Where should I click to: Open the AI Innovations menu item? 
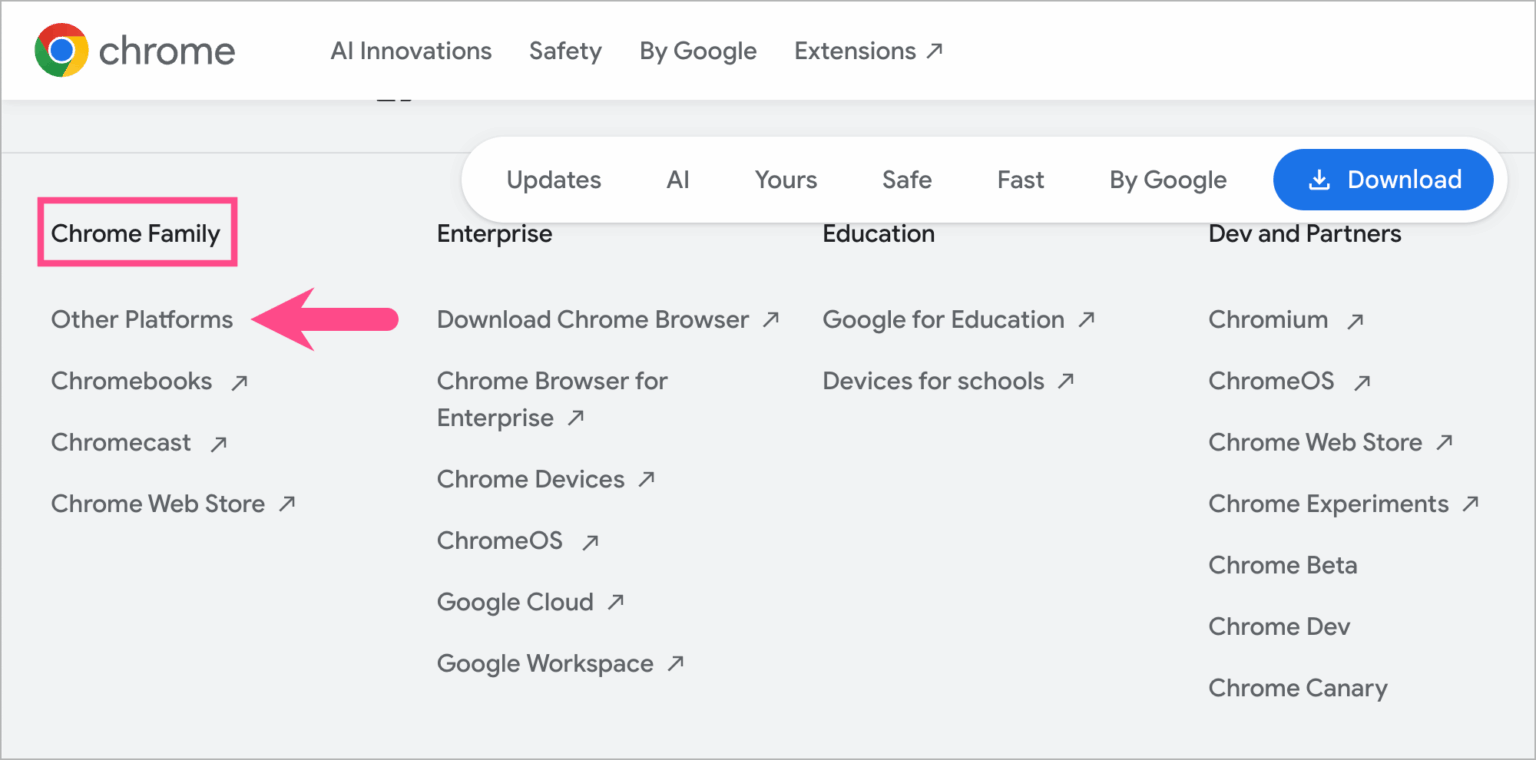[411, 50]
